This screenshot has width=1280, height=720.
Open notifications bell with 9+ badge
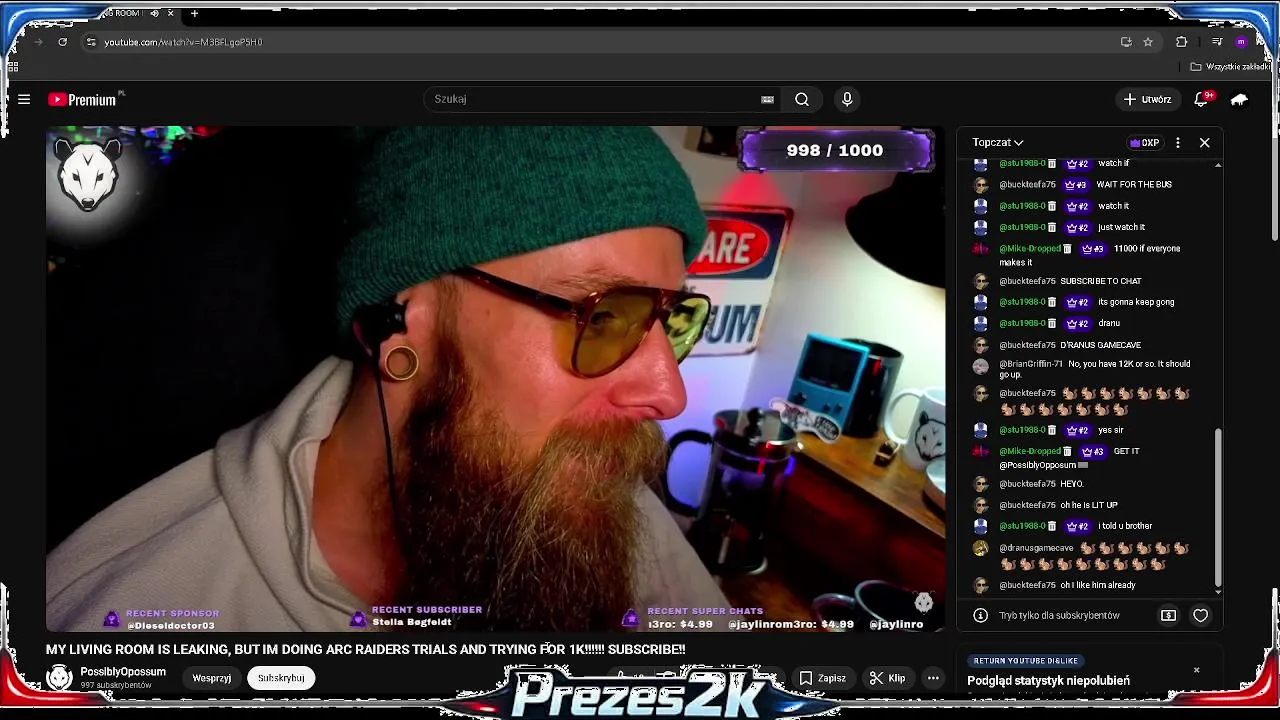pos(1202,99)
